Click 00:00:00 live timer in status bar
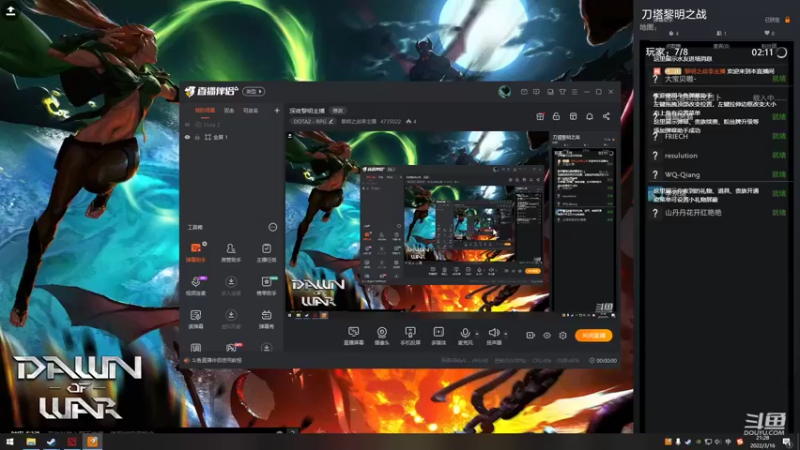Image resolution: width=800 pixels, height=450 pixels. pyautogui.click(x=603, y=360)
